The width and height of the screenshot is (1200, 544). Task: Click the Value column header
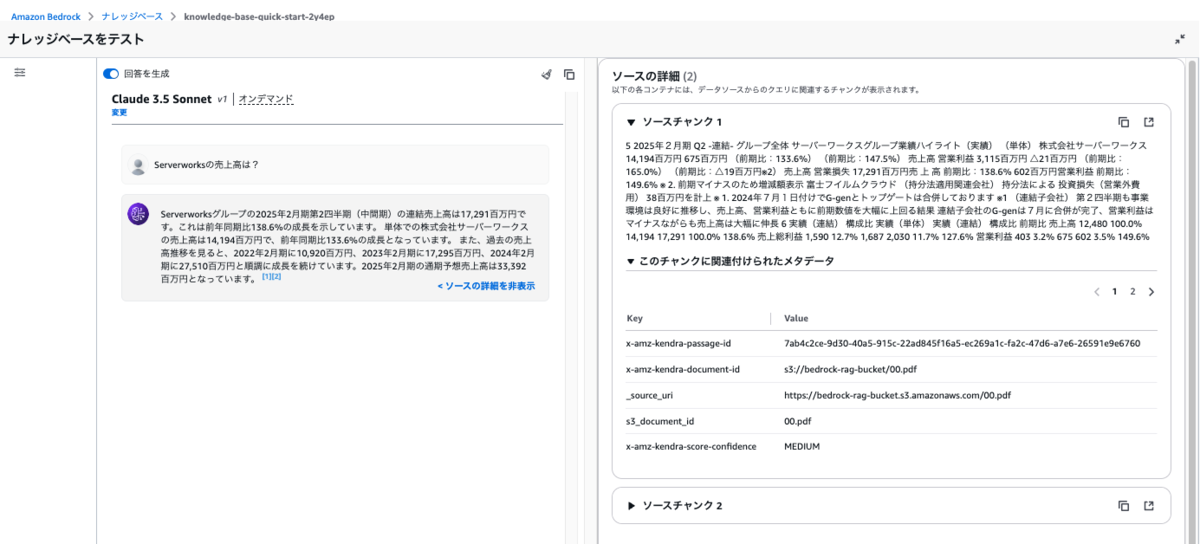[x=796, y=318]
